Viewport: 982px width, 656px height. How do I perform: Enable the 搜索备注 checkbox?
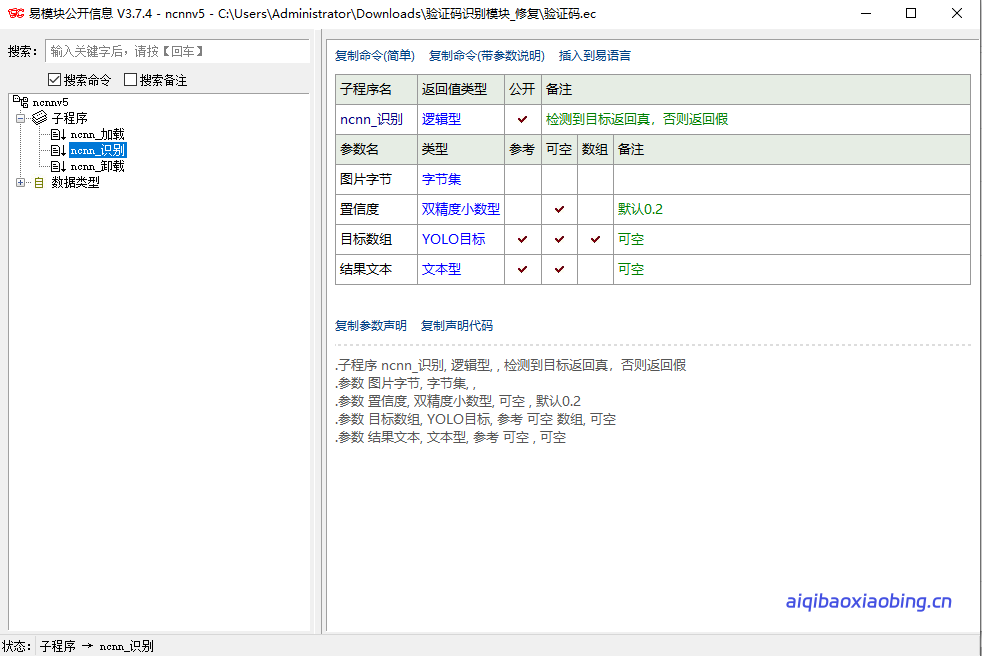(131, 80)
